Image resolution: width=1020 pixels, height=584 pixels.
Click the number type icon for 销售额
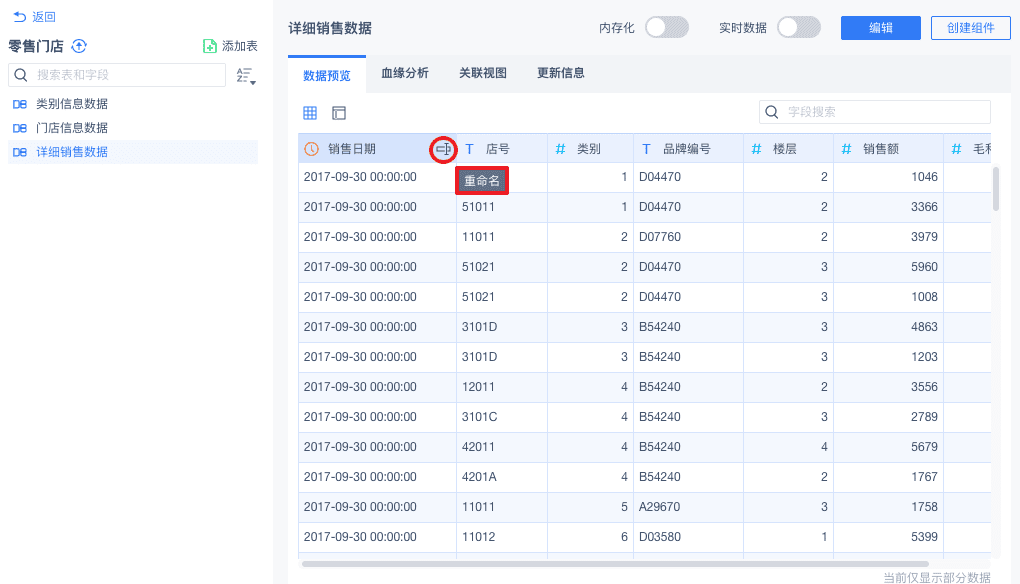(846, 149)
